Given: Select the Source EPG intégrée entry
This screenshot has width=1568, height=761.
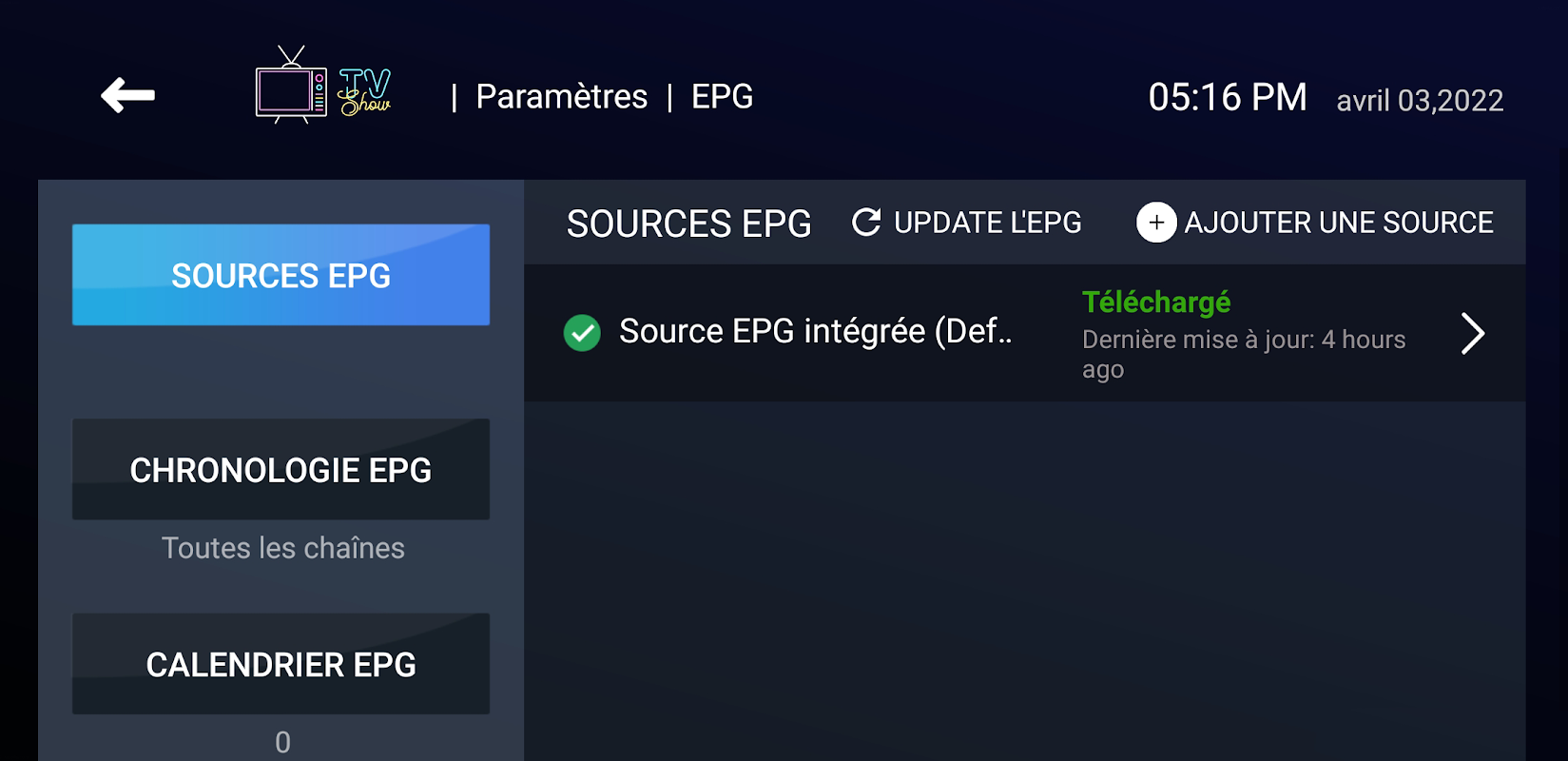Looking at the screenshot, I should point(815,332).
